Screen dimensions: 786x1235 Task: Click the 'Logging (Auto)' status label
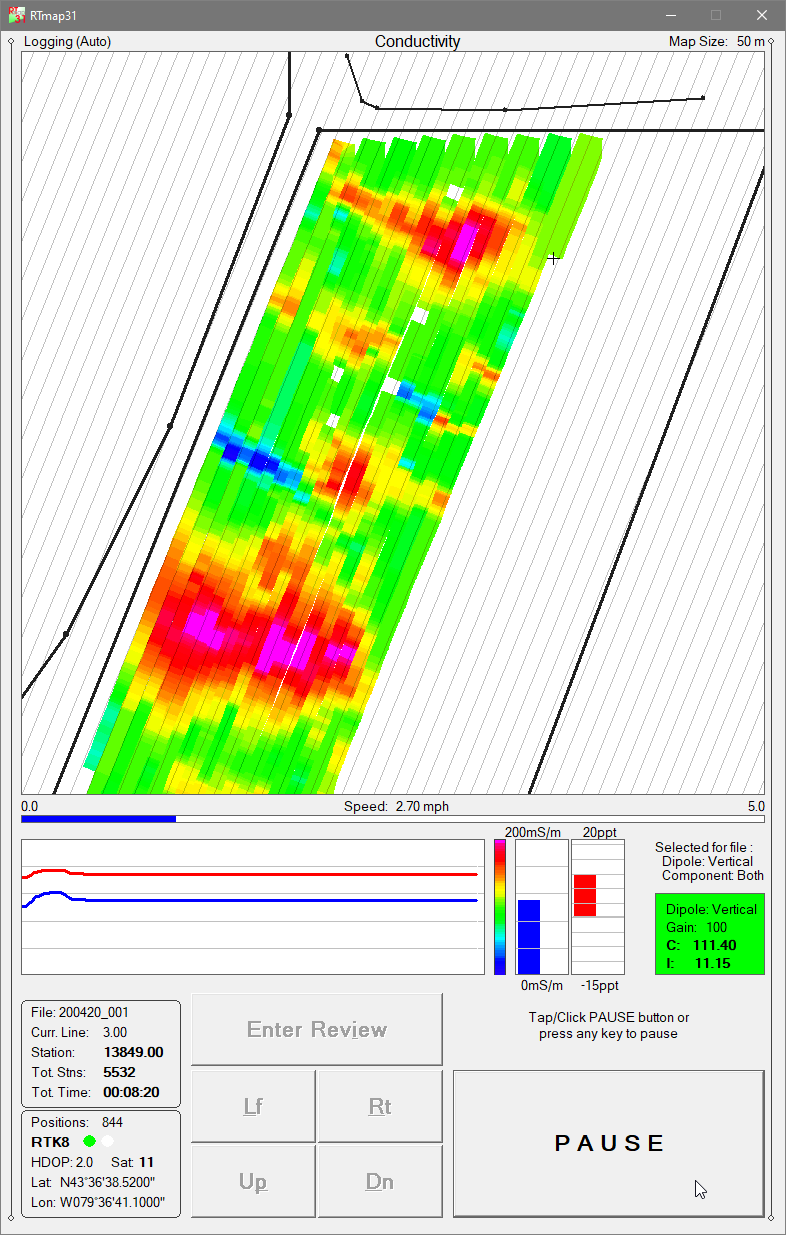point(67,41)
